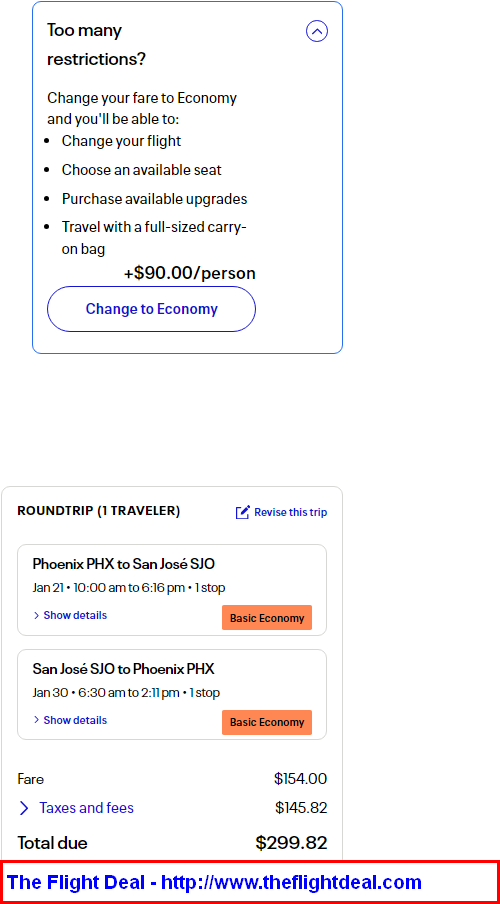Collapse the Too many restrictions panel
This screenshot has height=904, width=500.
tap(317, 31)
